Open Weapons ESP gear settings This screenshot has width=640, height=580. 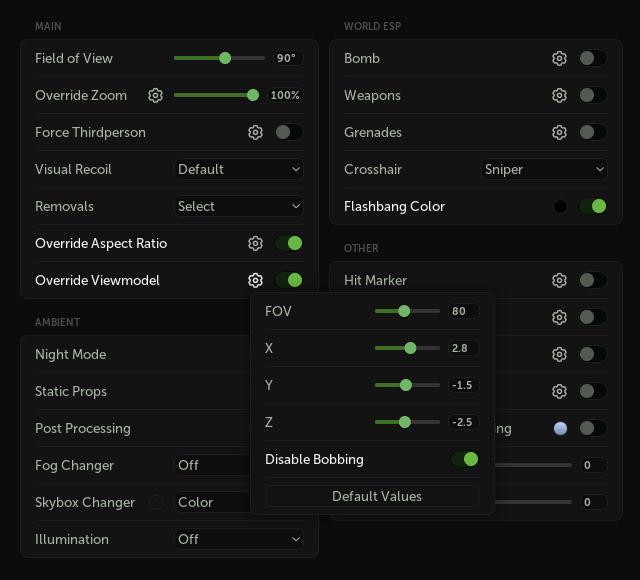click(559, 96)
